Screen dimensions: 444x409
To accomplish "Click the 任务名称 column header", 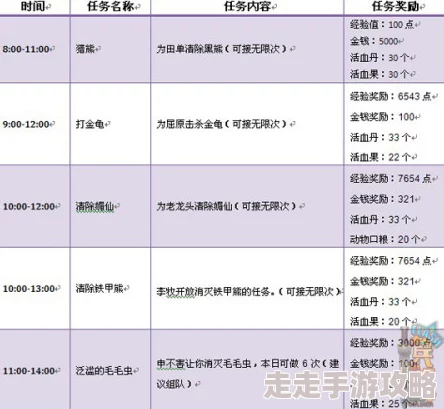I will pos(111,6).
